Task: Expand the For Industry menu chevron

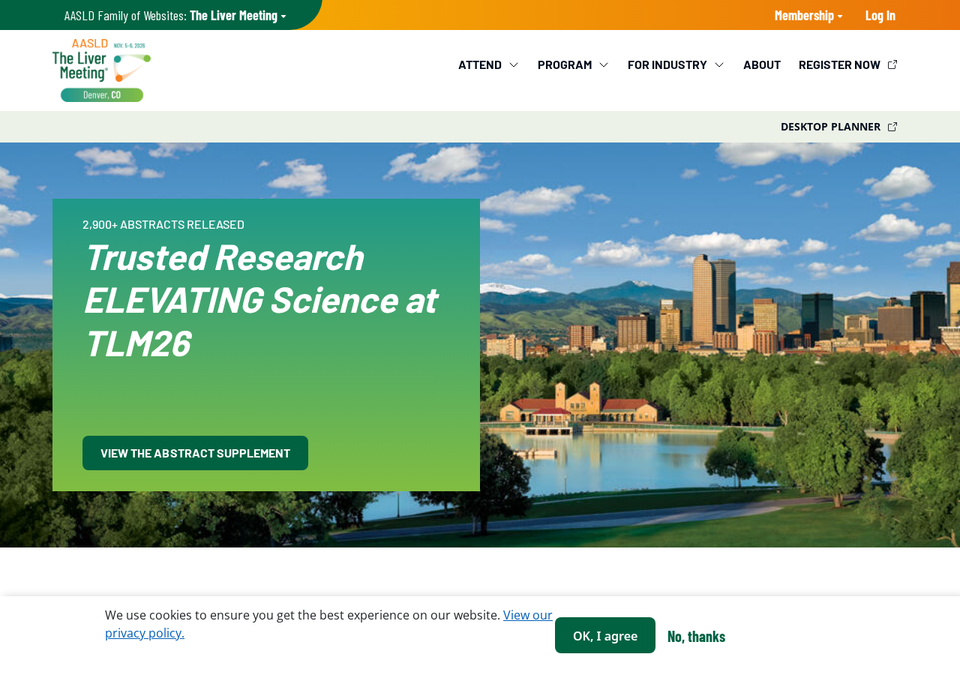Action: click(719, 65)
